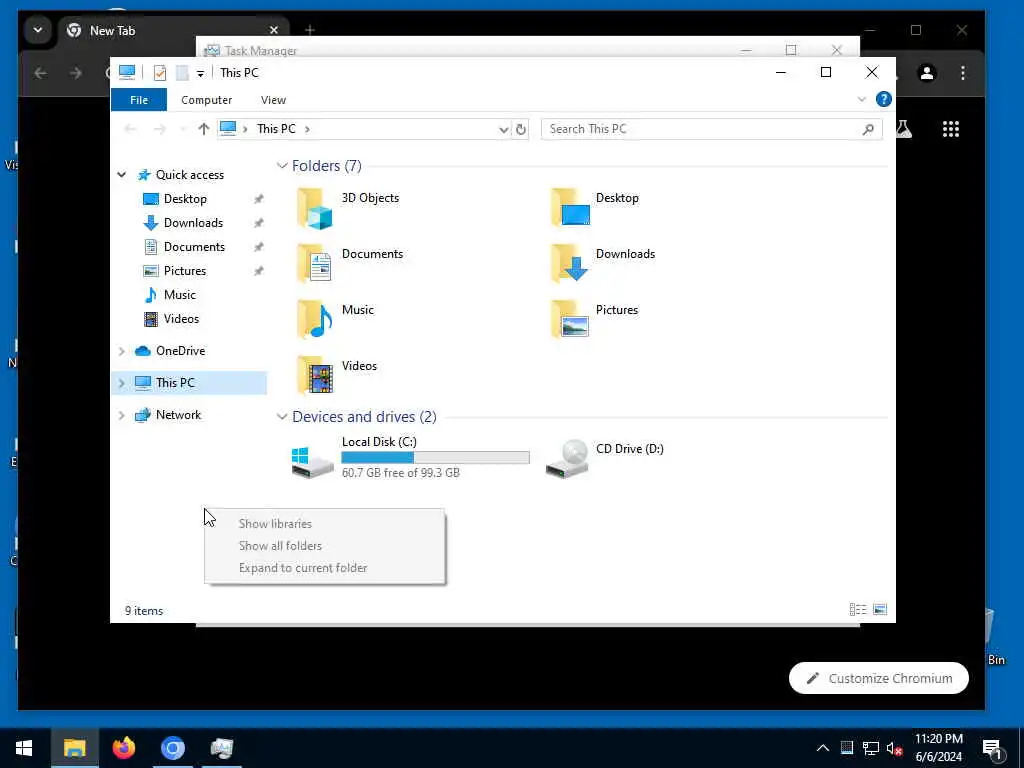Open the Windows Start menu

24,748
